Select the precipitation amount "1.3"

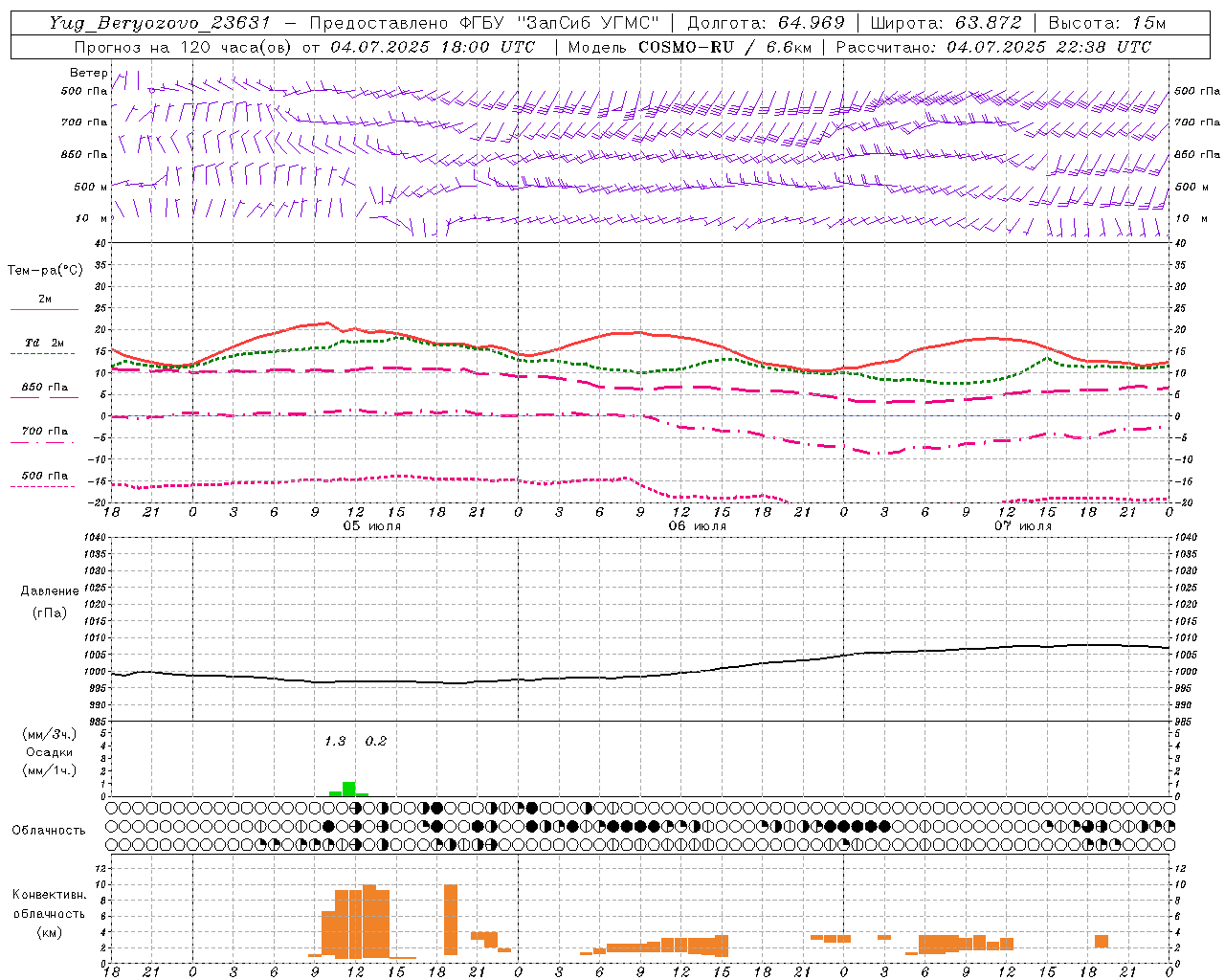[335, 741]
